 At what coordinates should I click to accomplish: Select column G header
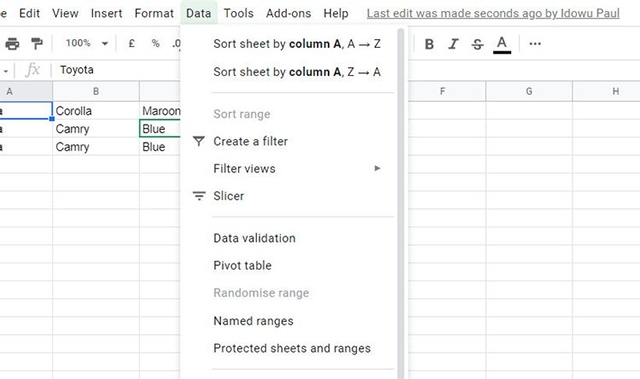tap(529, 91)
